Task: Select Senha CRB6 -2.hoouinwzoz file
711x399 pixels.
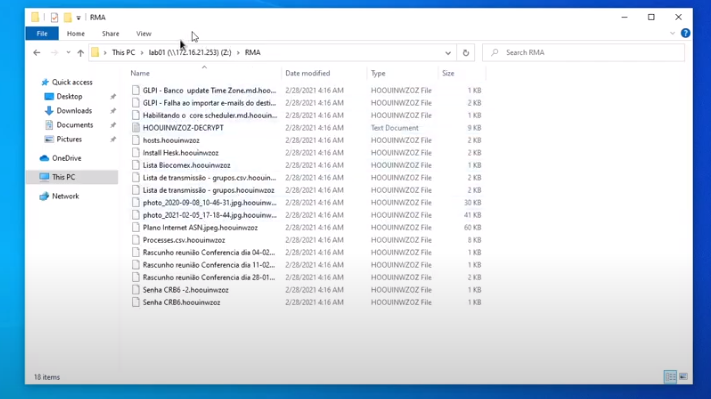Action: coord(185,290)
